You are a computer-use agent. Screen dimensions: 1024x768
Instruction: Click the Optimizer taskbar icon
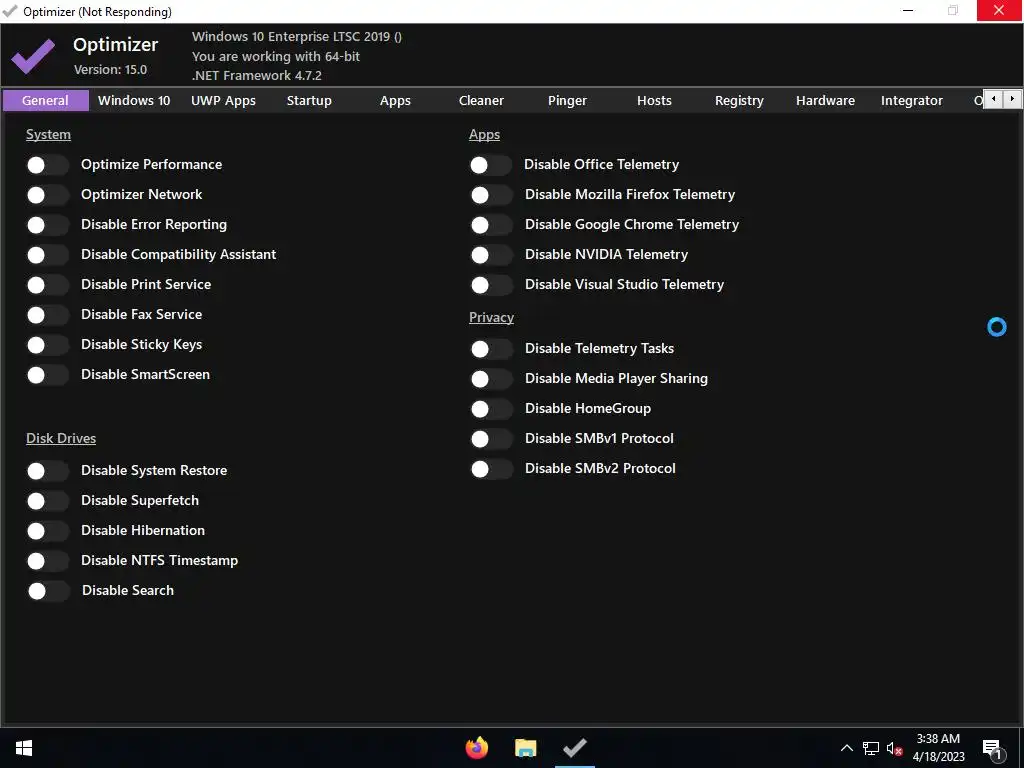[575, 748]
